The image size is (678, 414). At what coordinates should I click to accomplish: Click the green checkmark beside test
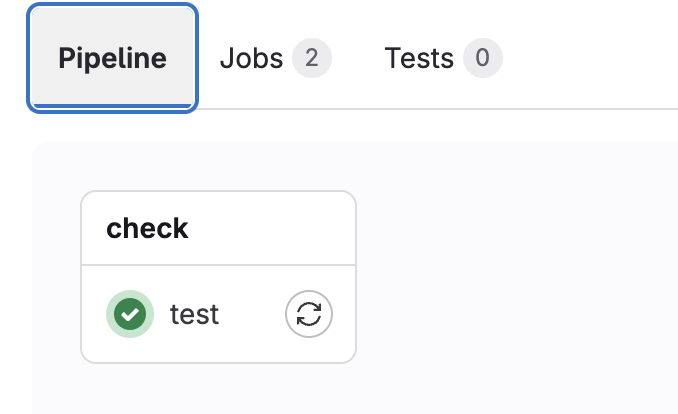pos(129,314)
